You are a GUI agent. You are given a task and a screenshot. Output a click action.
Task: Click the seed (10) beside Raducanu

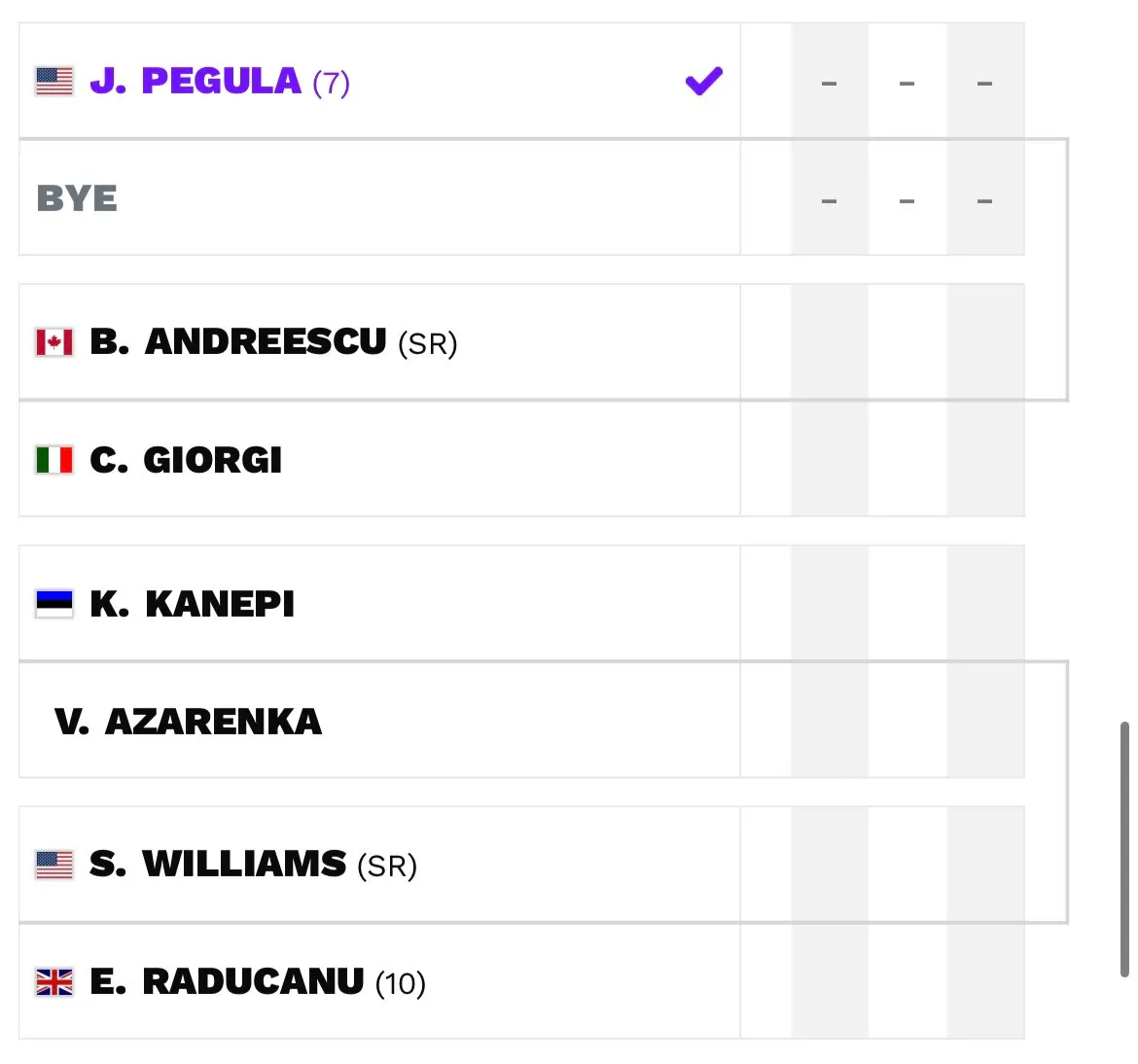[400, 984]
